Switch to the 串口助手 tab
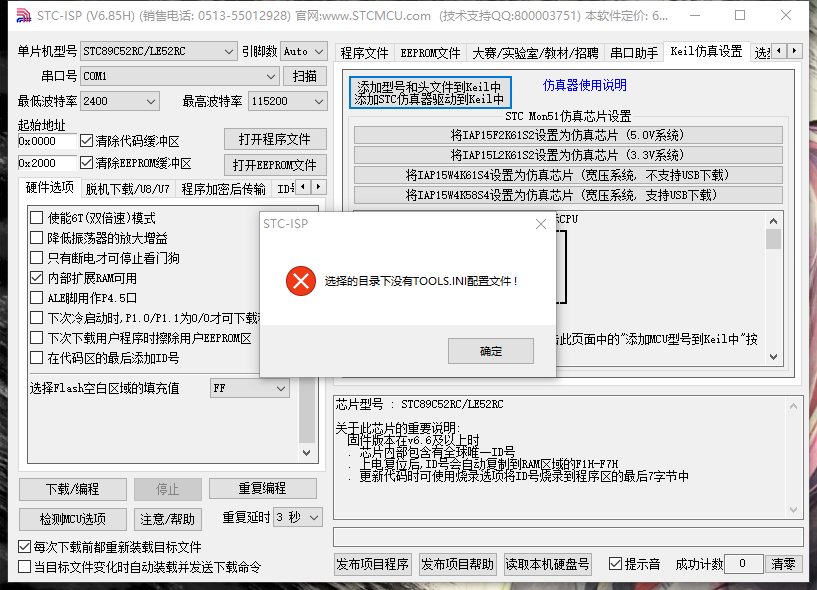 click(x=634, y=53)
